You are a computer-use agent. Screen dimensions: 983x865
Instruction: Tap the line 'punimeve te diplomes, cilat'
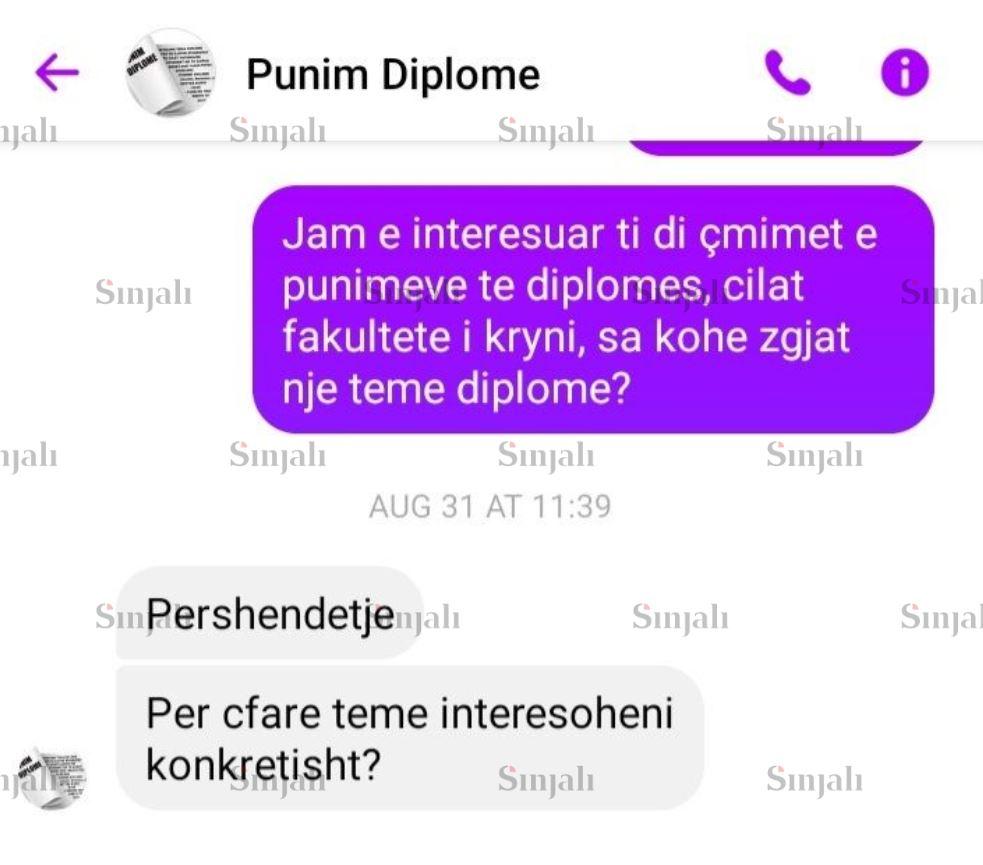pos(543,286)
